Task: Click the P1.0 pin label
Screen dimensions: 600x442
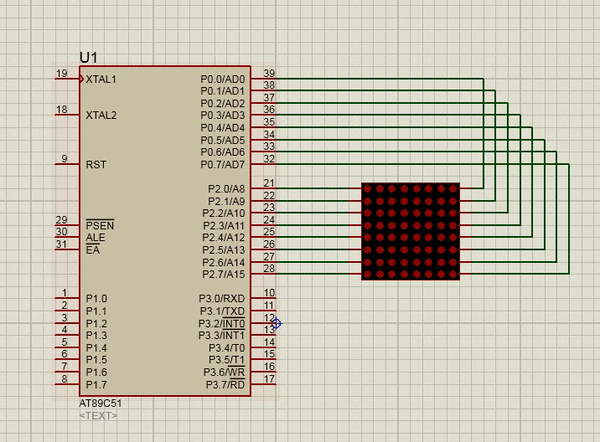Action: 96,298
